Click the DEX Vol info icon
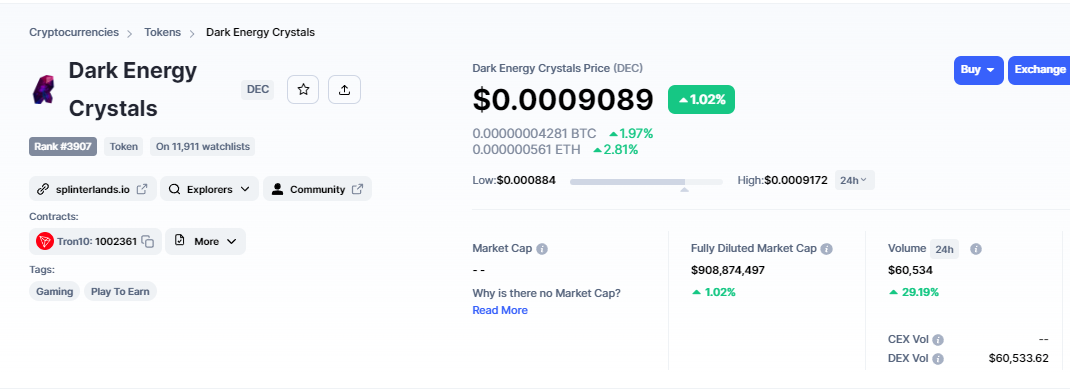The image size is (1070, 391). tap(938, 358)
